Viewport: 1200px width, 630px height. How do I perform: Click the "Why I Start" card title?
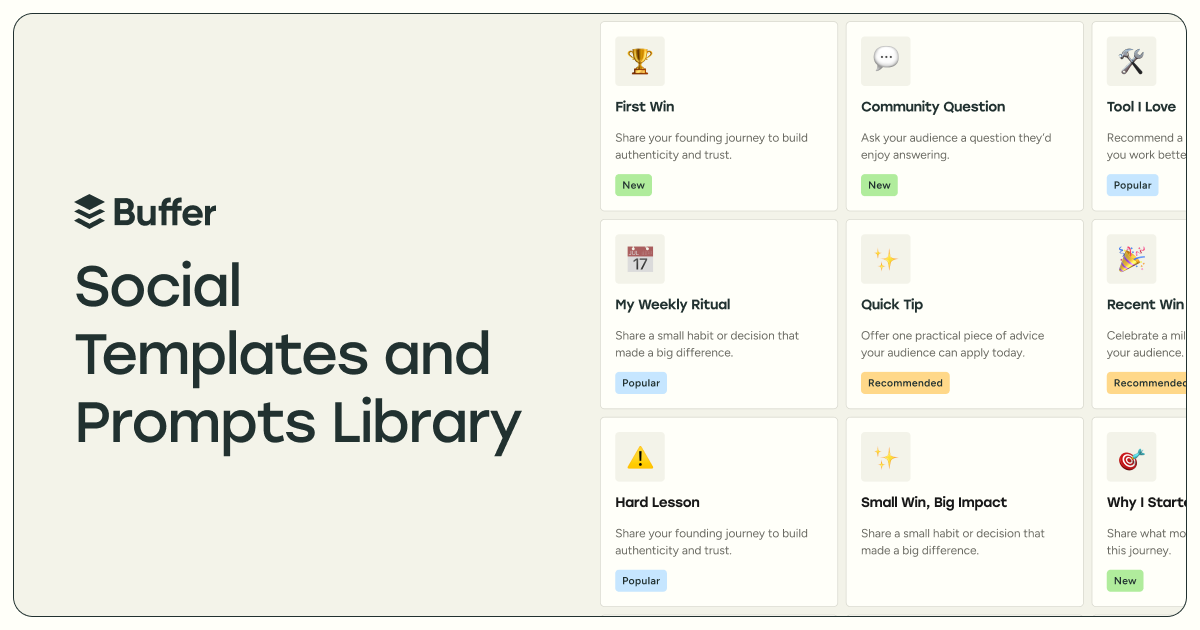click(x=1146, y=503)
